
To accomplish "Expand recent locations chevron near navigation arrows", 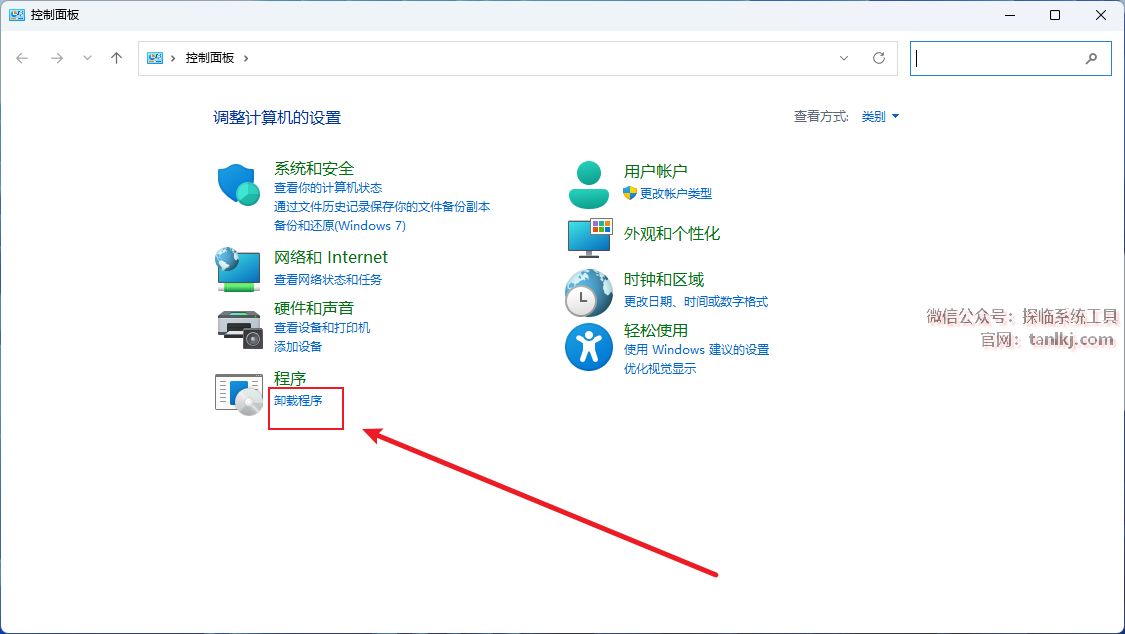I will pos(87,58).
